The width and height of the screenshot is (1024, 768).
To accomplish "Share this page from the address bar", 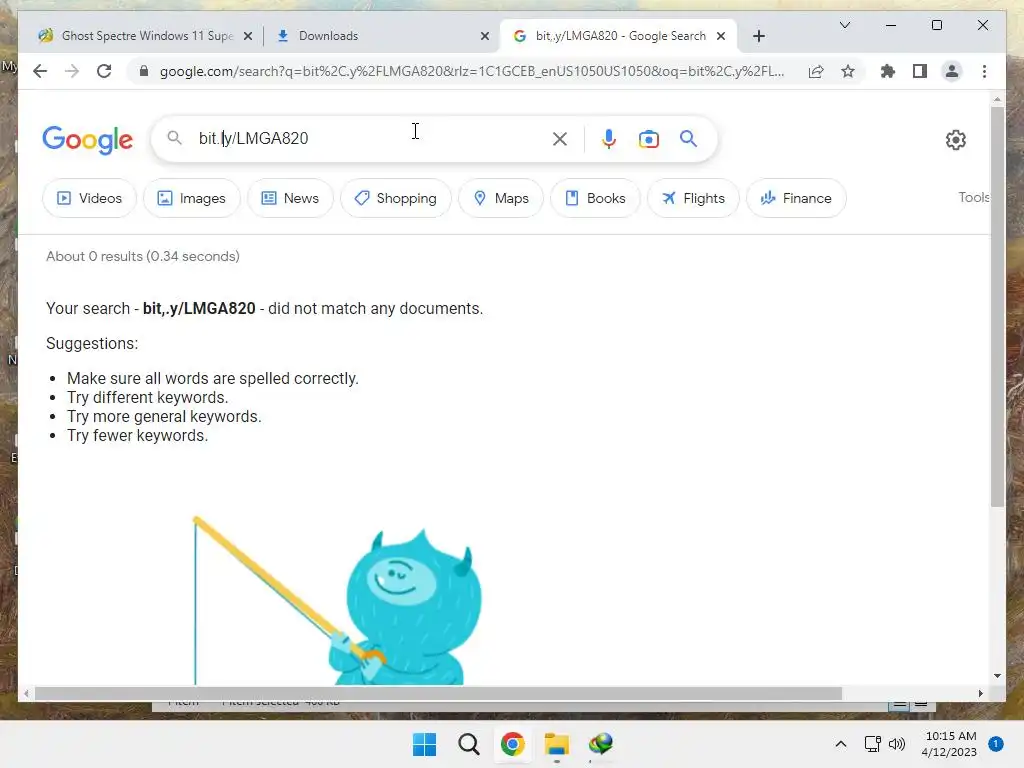I will [x=816, y=71].
